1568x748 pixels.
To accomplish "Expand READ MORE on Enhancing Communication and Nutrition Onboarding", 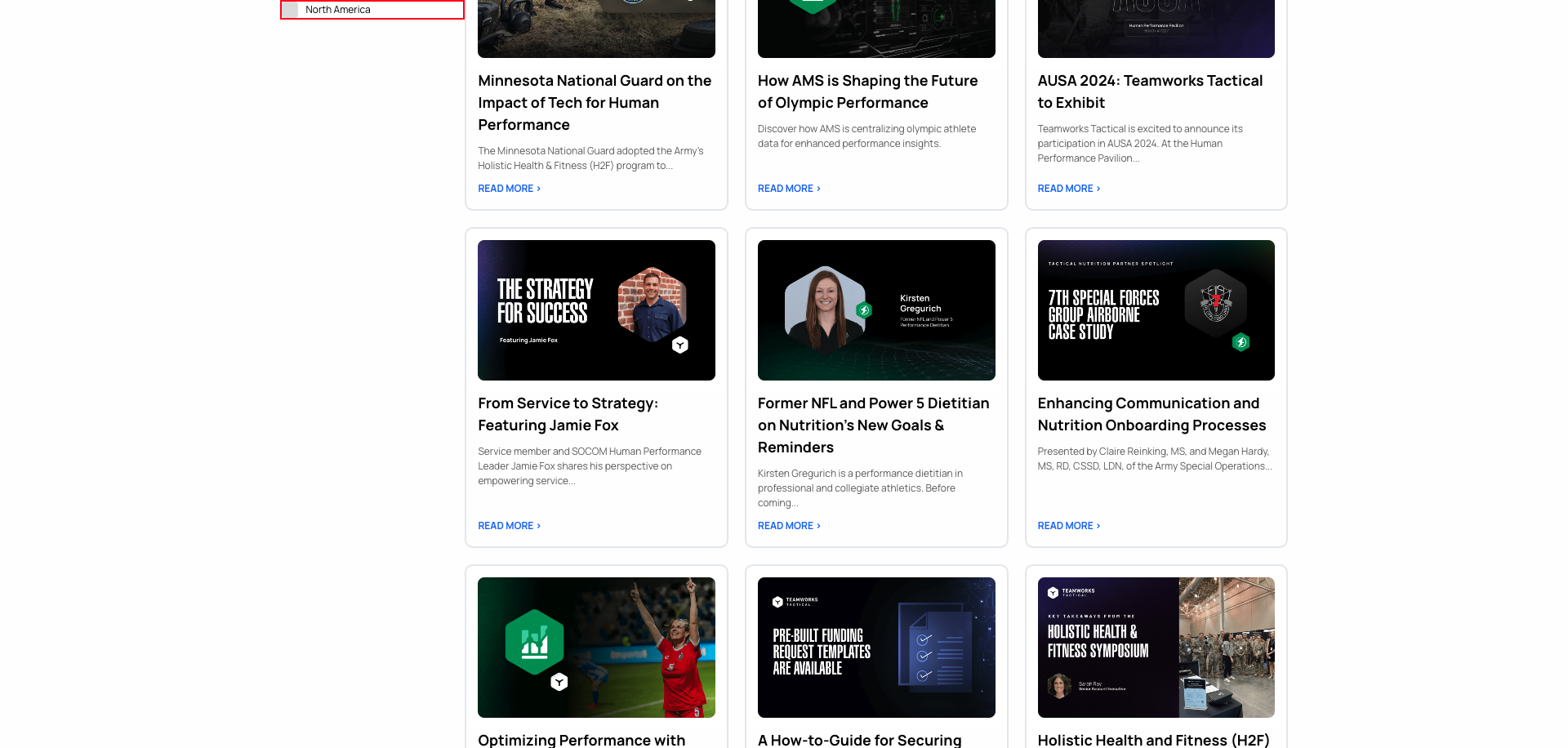I will click(x=1067, y=525).
